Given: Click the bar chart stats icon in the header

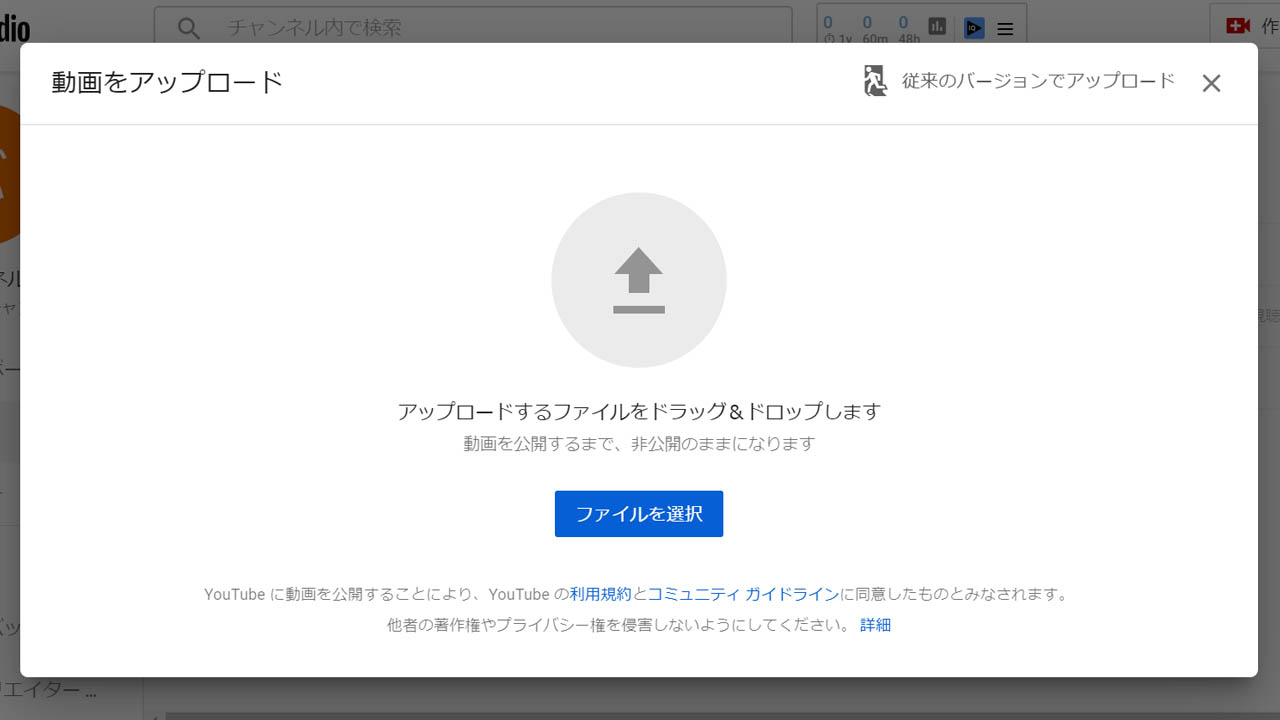Looking at the screenshot, I should [x=937, y=27].
